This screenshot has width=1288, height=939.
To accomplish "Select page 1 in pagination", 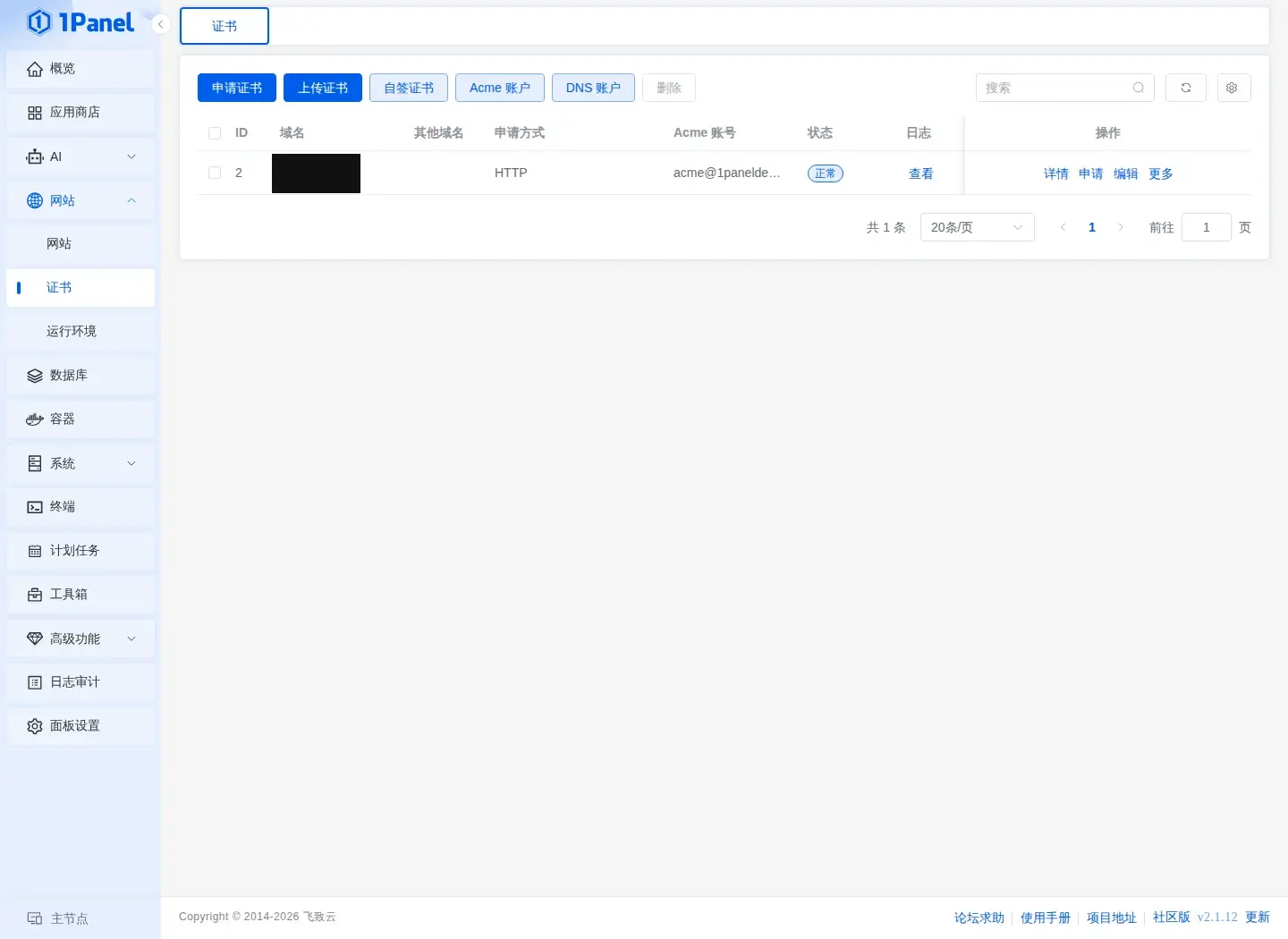I will click(1092, 227).
